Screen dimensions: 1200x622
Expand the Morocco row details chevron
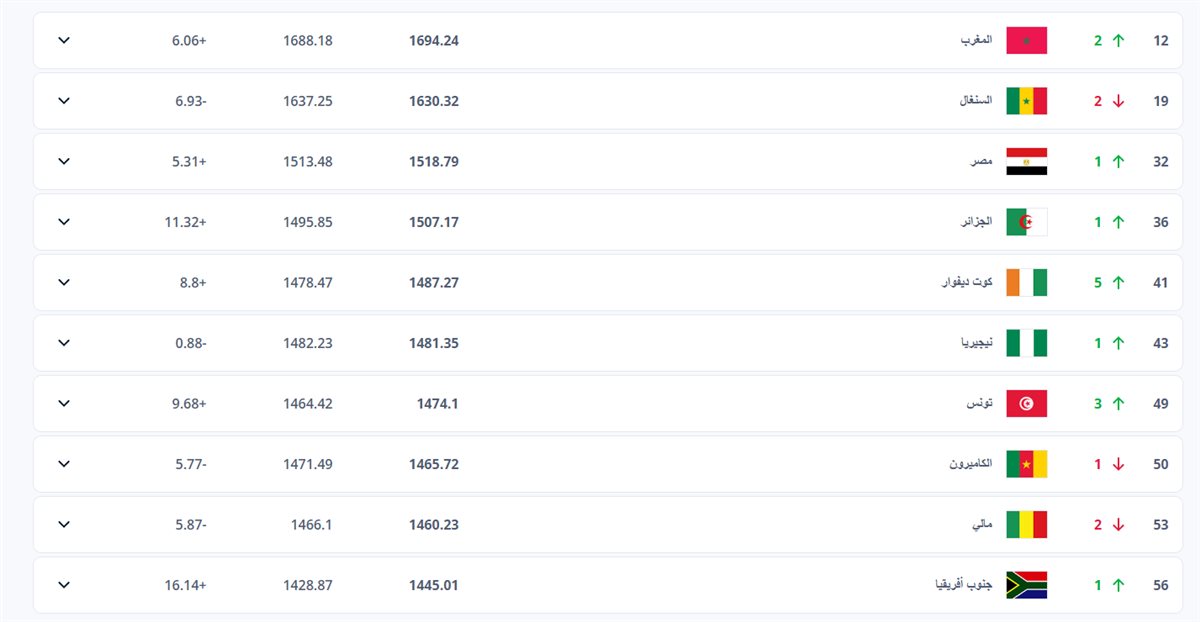pos(64,41)
